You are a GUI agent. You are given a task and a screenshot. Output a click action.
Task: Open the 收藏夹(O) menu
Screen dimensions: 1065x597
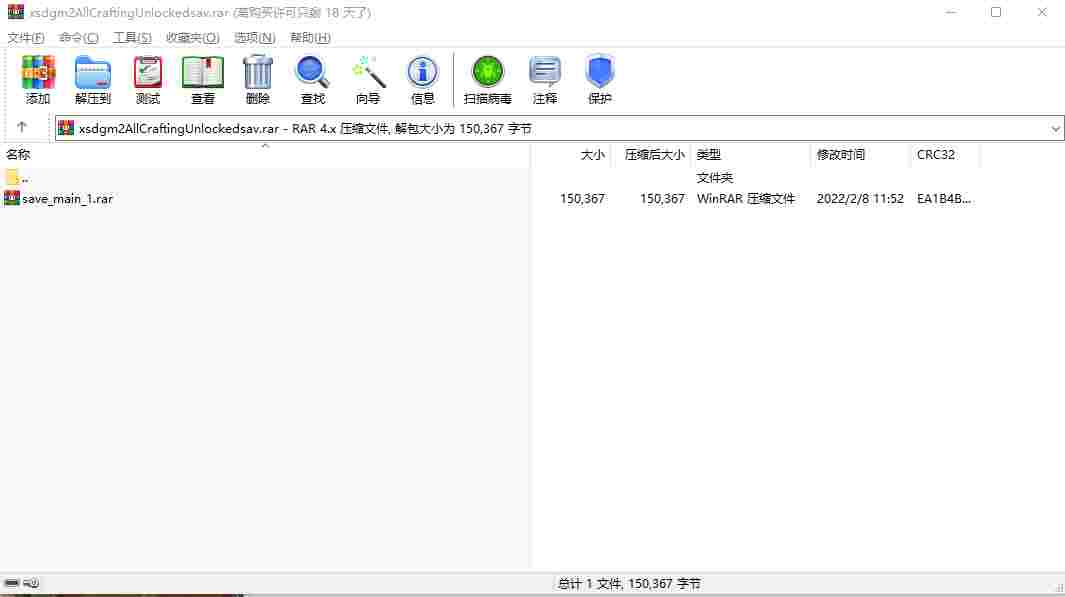pyautogui.click(x=193, y=37)
